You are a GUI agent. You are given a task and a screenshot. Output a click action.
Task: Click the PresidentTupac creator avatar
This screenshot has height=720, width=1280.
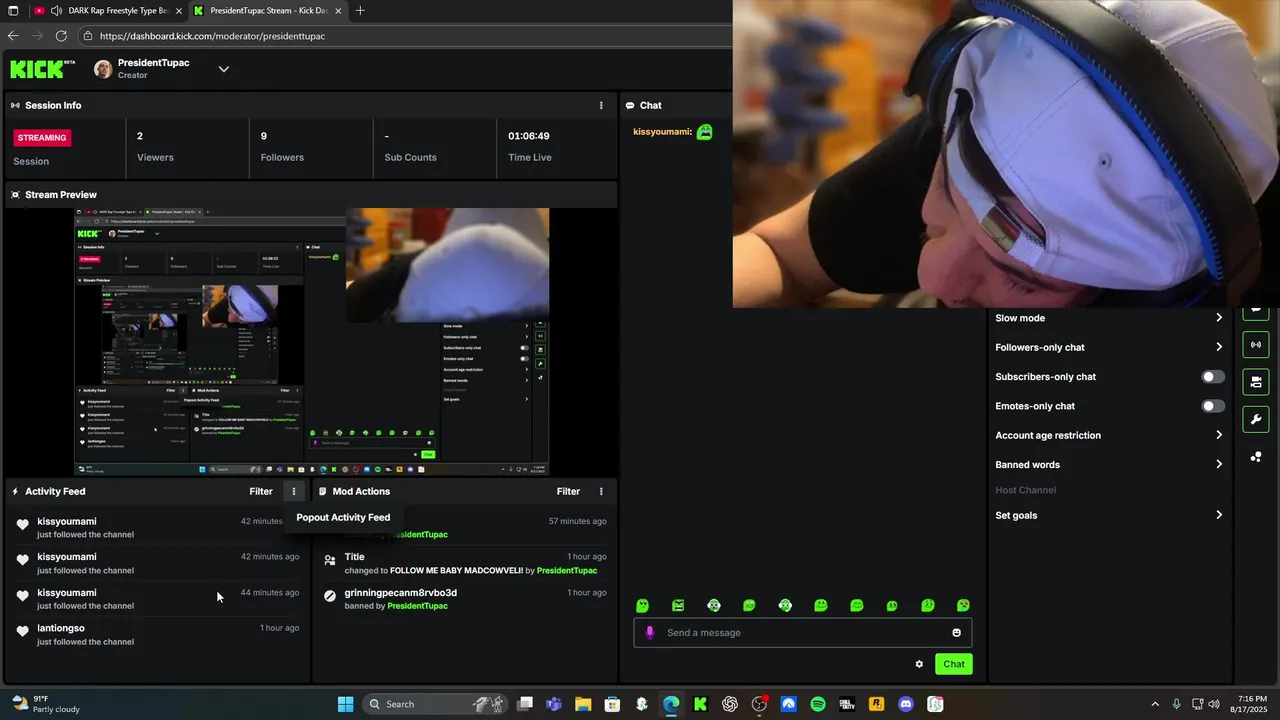point(103,69)
